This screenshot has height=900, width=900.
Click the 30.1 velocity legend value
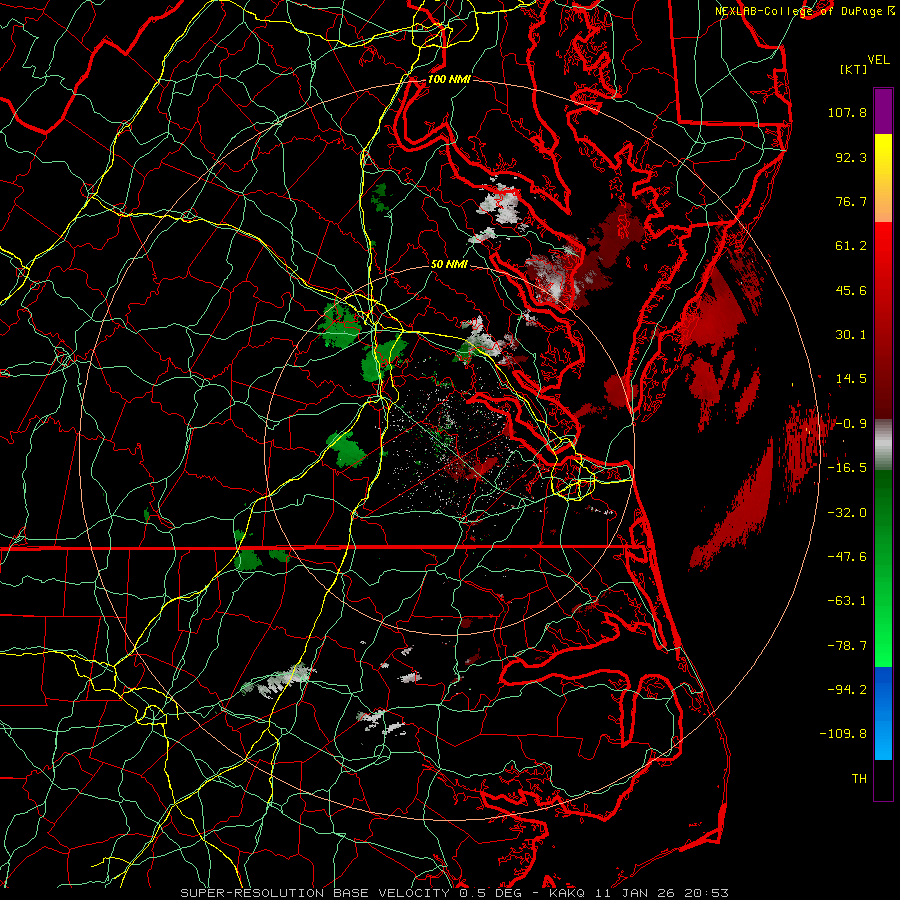(x=851, y=335)
